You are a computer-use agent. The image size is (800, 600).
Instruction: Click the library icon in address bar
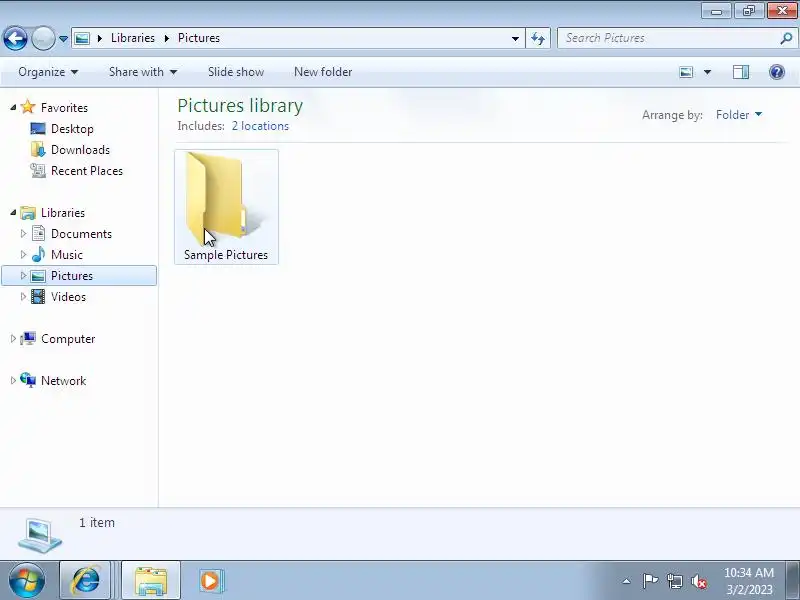point(82,38)
